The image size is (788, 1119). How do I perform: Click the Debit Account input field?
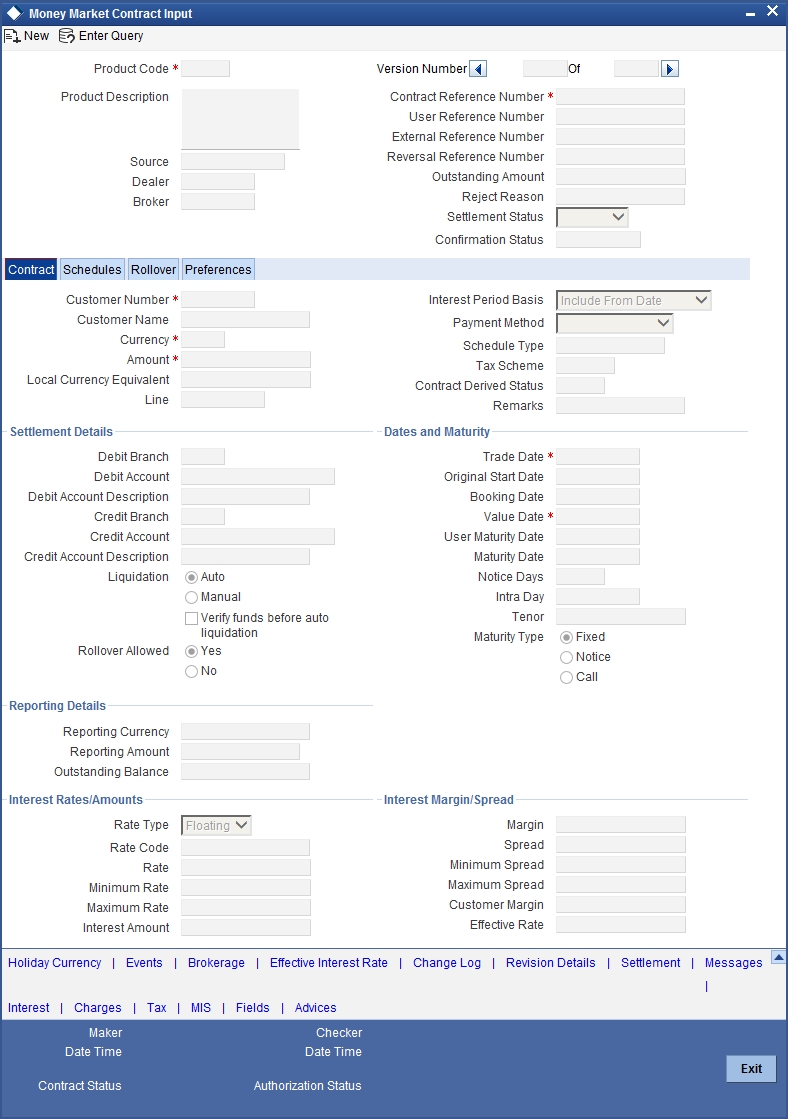click(x=258, y=477)
